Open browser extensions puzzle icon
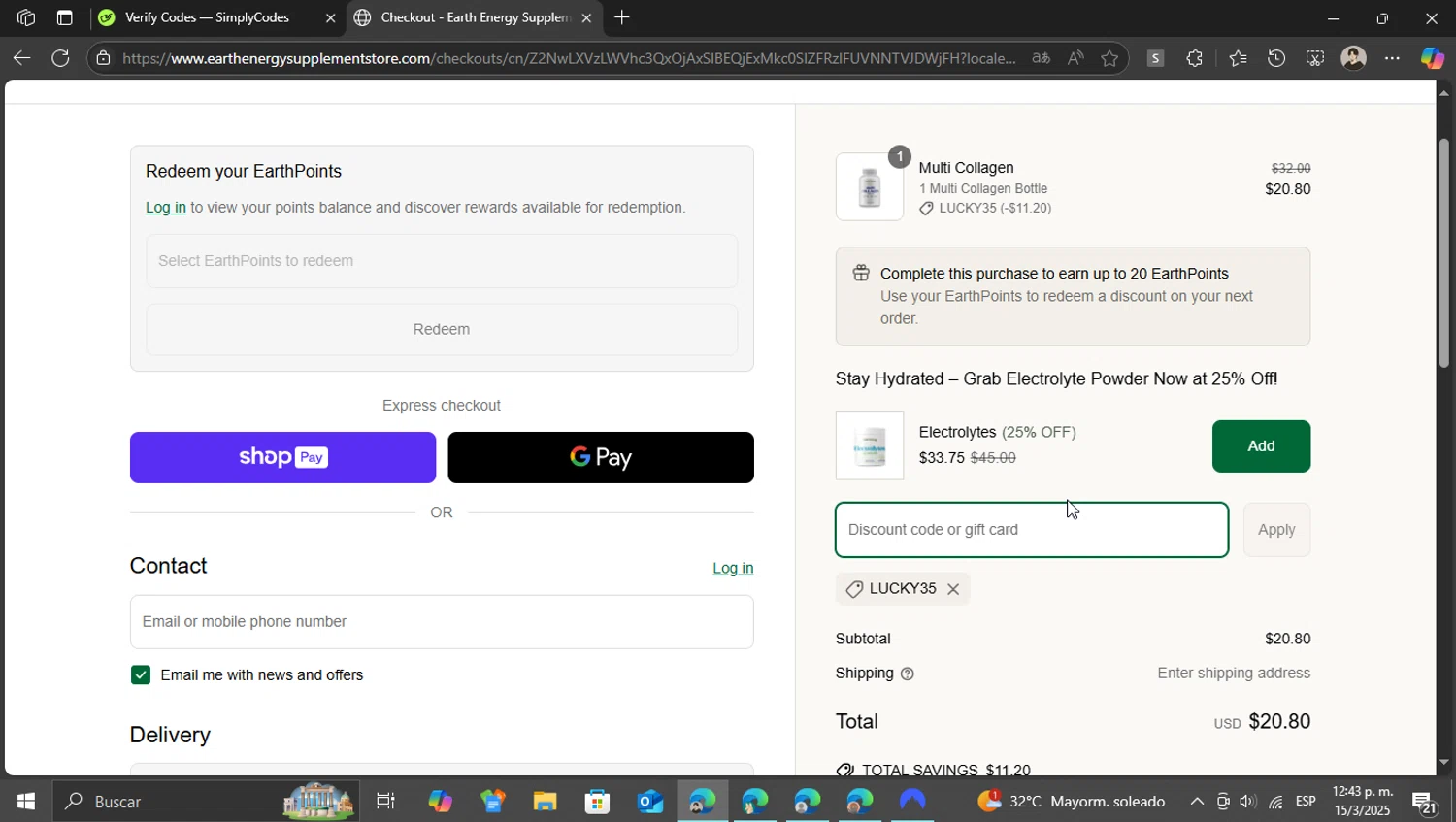 [1194, 58]
